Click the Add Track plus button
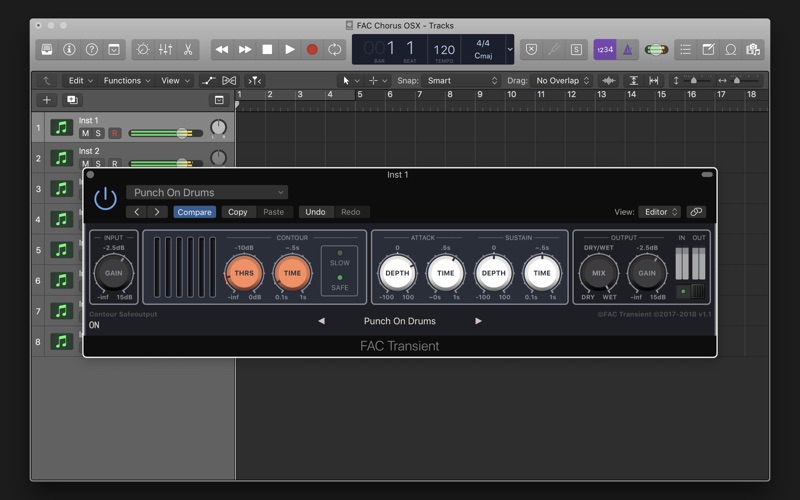The image size is (800, 500). [x=46, y=100]
